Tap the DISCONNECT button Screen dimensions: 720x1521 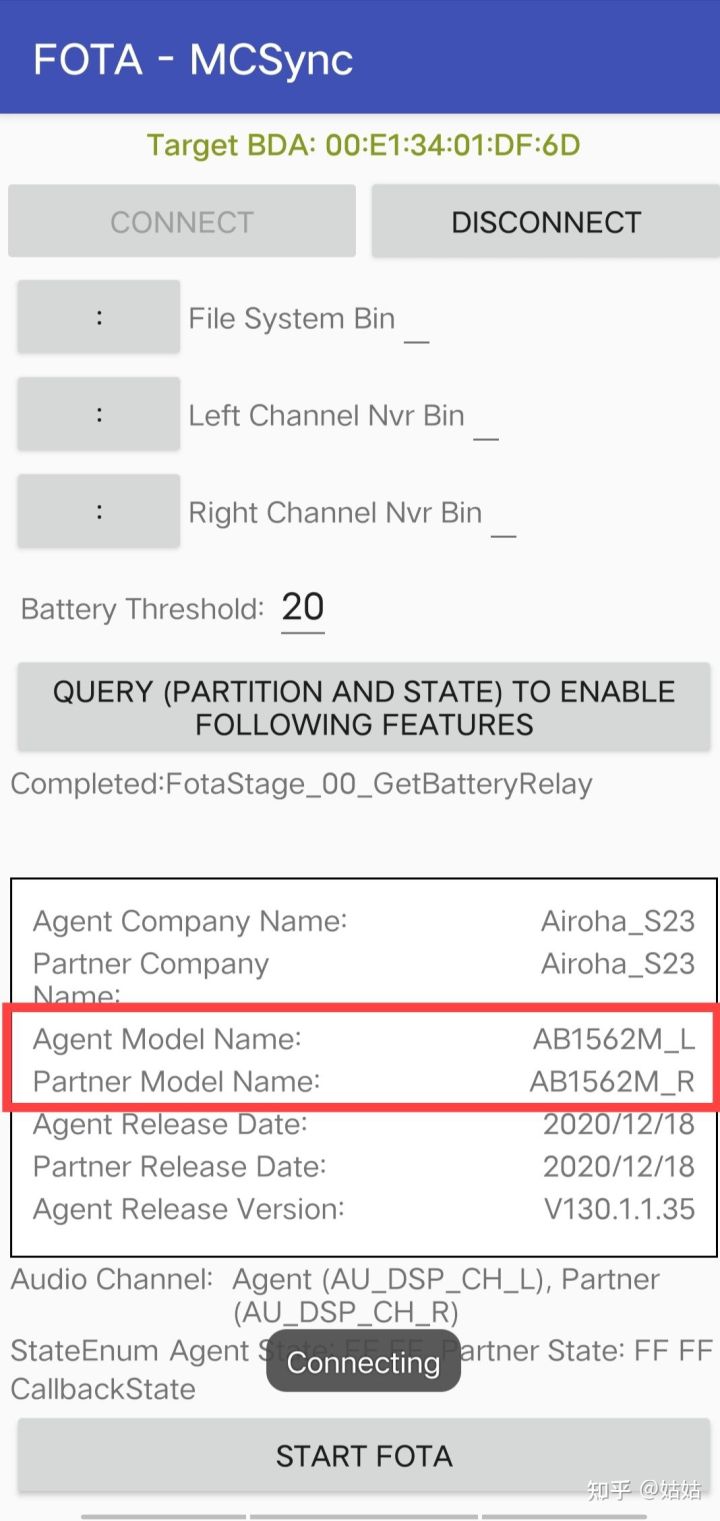point(545,221)
